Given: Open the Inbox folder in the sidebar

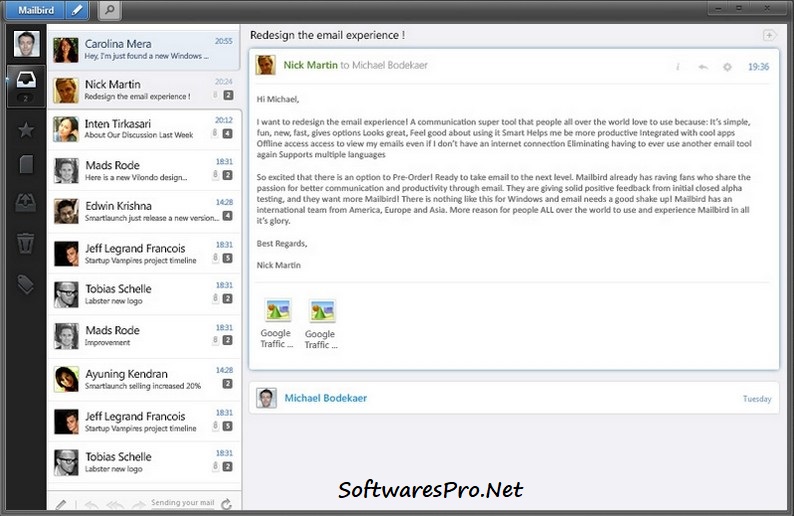Looking at the screenshot, I should [26, 80].
